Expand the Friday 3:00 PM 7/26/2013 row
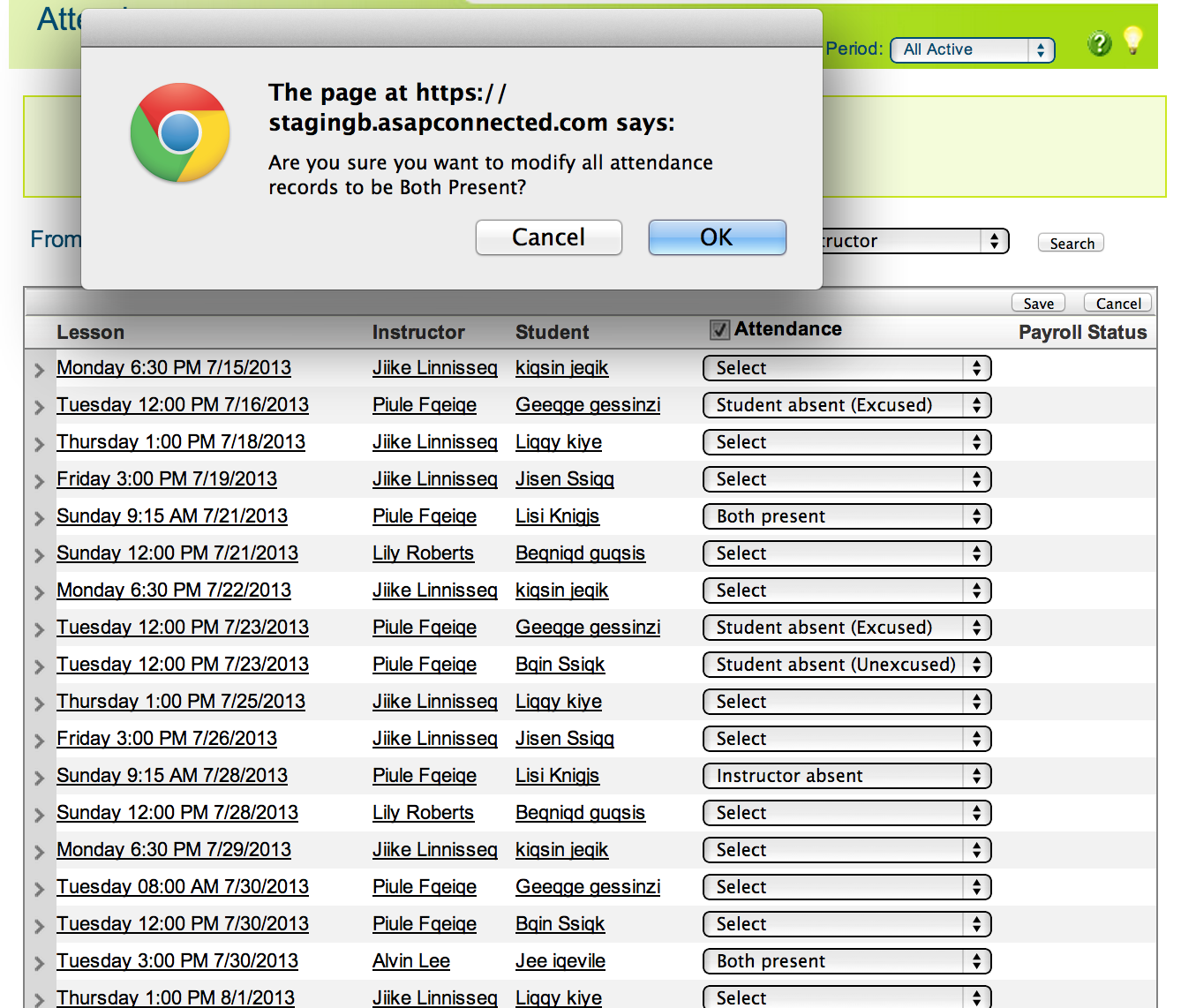This screenshot has width=1181, height=1008. point(39,741)
